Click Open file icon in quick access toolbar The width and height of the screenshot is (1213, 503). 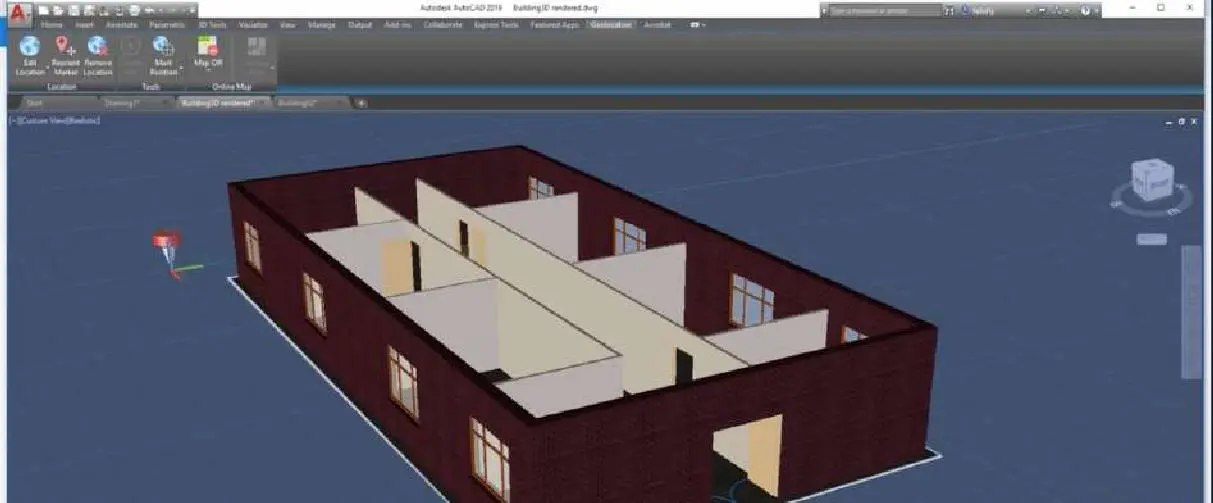pyautogui.click(x=59, y=9)
